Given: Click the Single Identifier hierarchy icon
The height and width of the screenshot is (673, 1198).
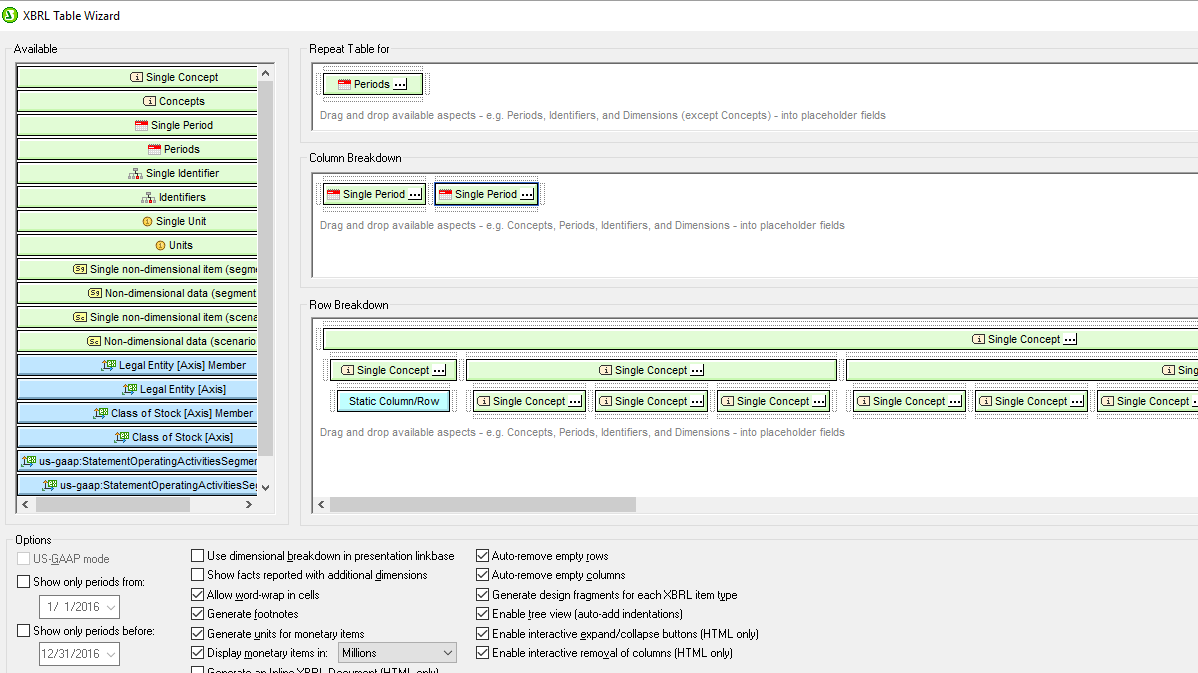Looking at the screenshot, I should [135, 173].
